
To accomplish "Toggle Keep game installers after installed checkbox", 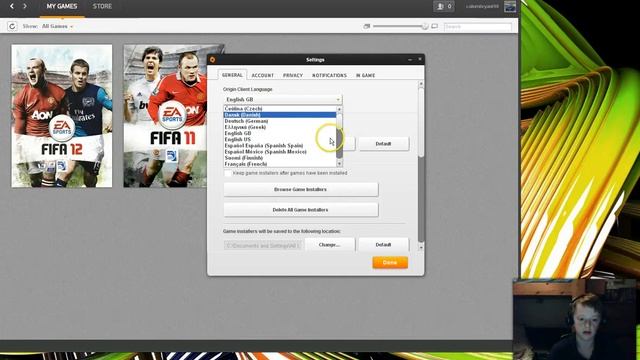I will click(x=227, y=173).
